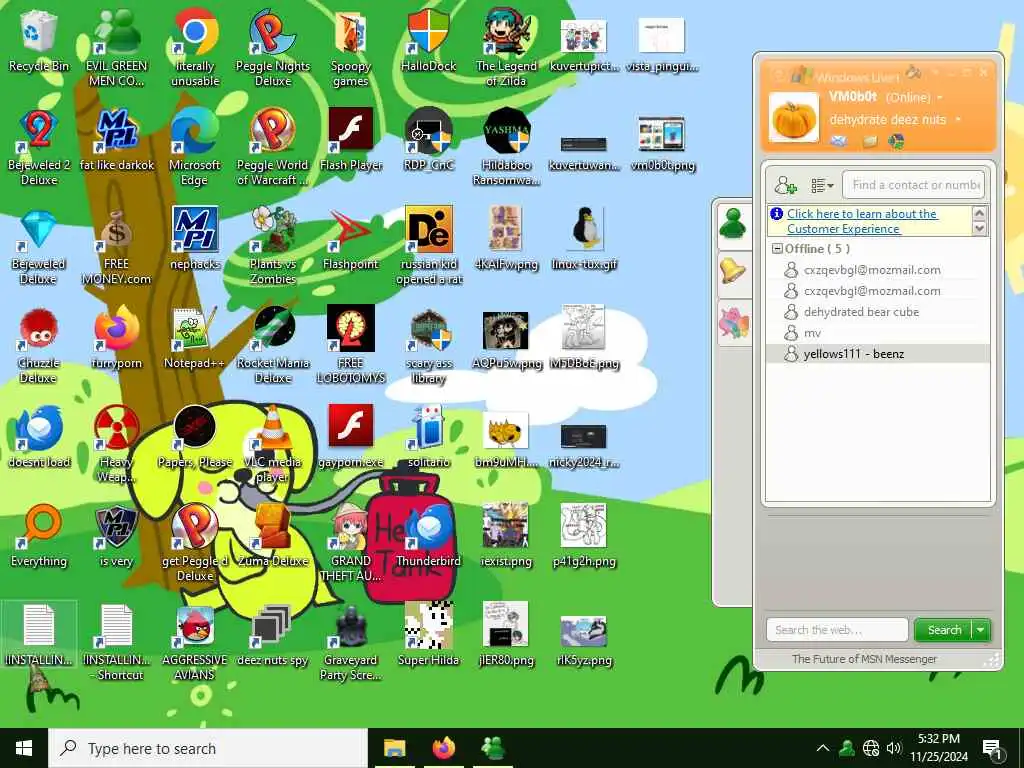The width and height of the screenshot is (1024, 768).
Task: Select the yellow bell alerts tab in Messenger
Action: pyautogui.click(x=733, y=272)
